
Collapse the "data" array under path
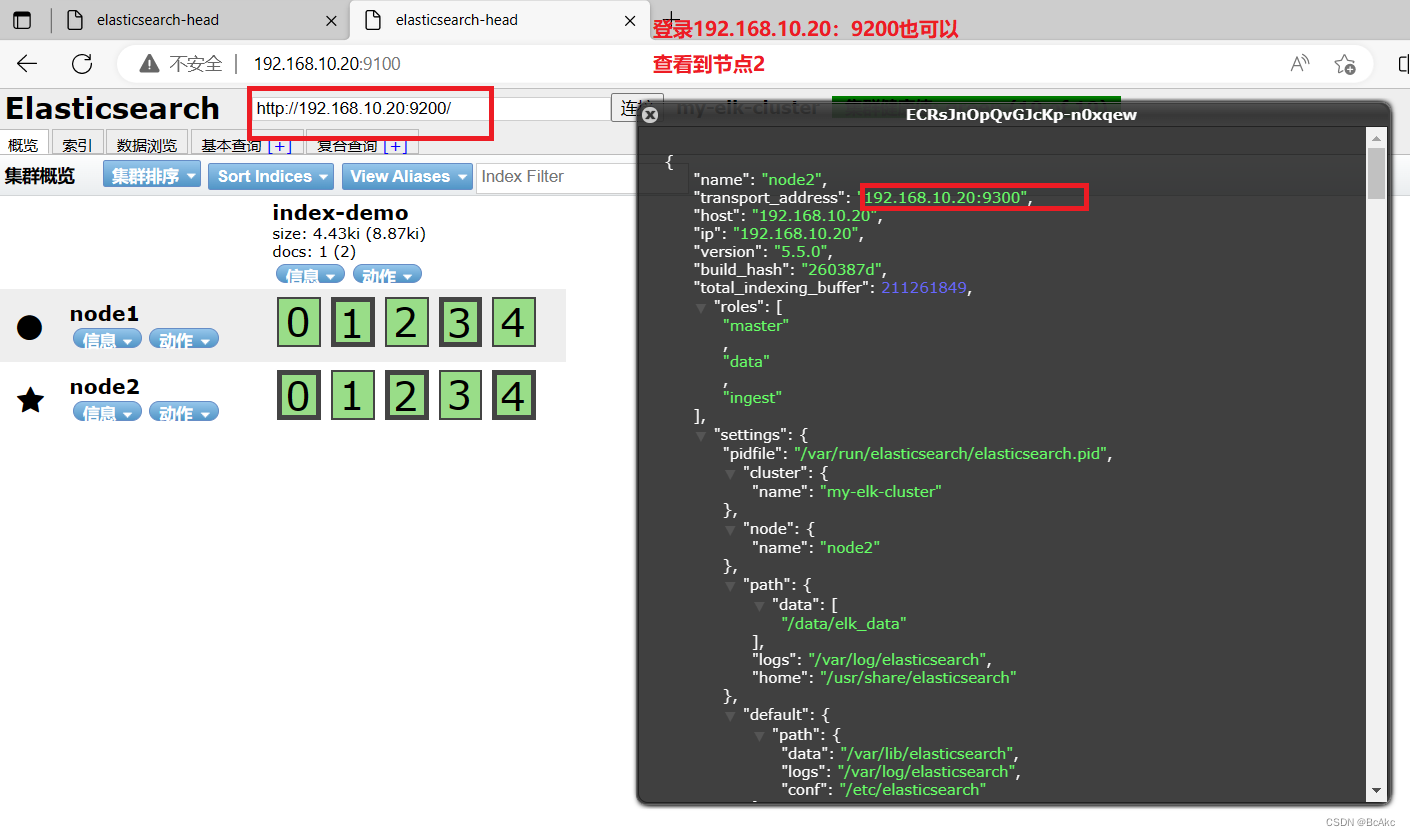pos(761,605)
